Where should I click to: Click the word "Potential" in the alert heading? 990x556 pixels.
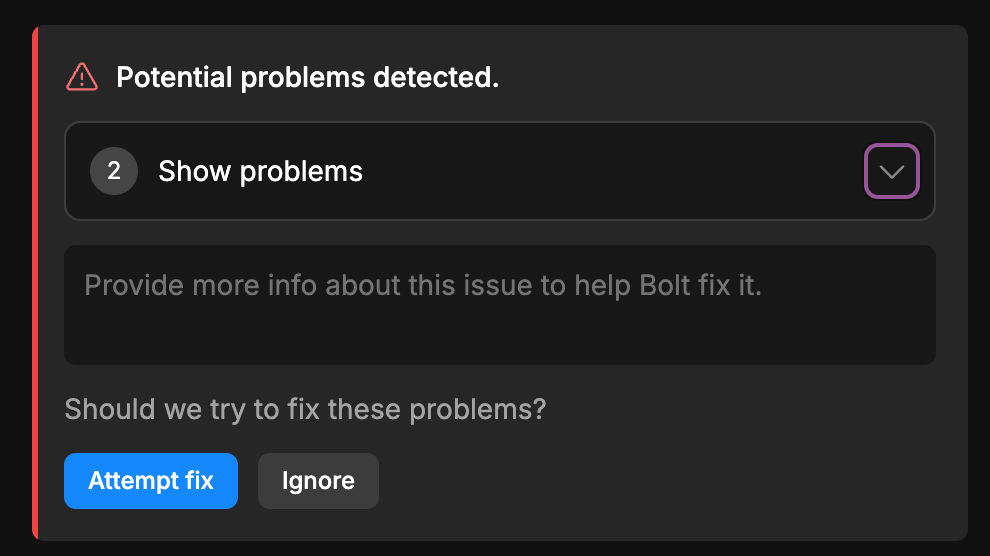[174, 77]
